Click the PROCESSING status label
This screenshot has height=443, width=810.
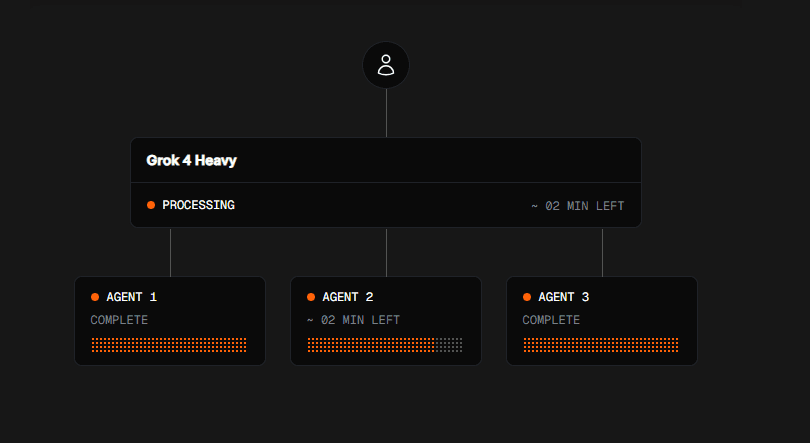coord(198,205)
